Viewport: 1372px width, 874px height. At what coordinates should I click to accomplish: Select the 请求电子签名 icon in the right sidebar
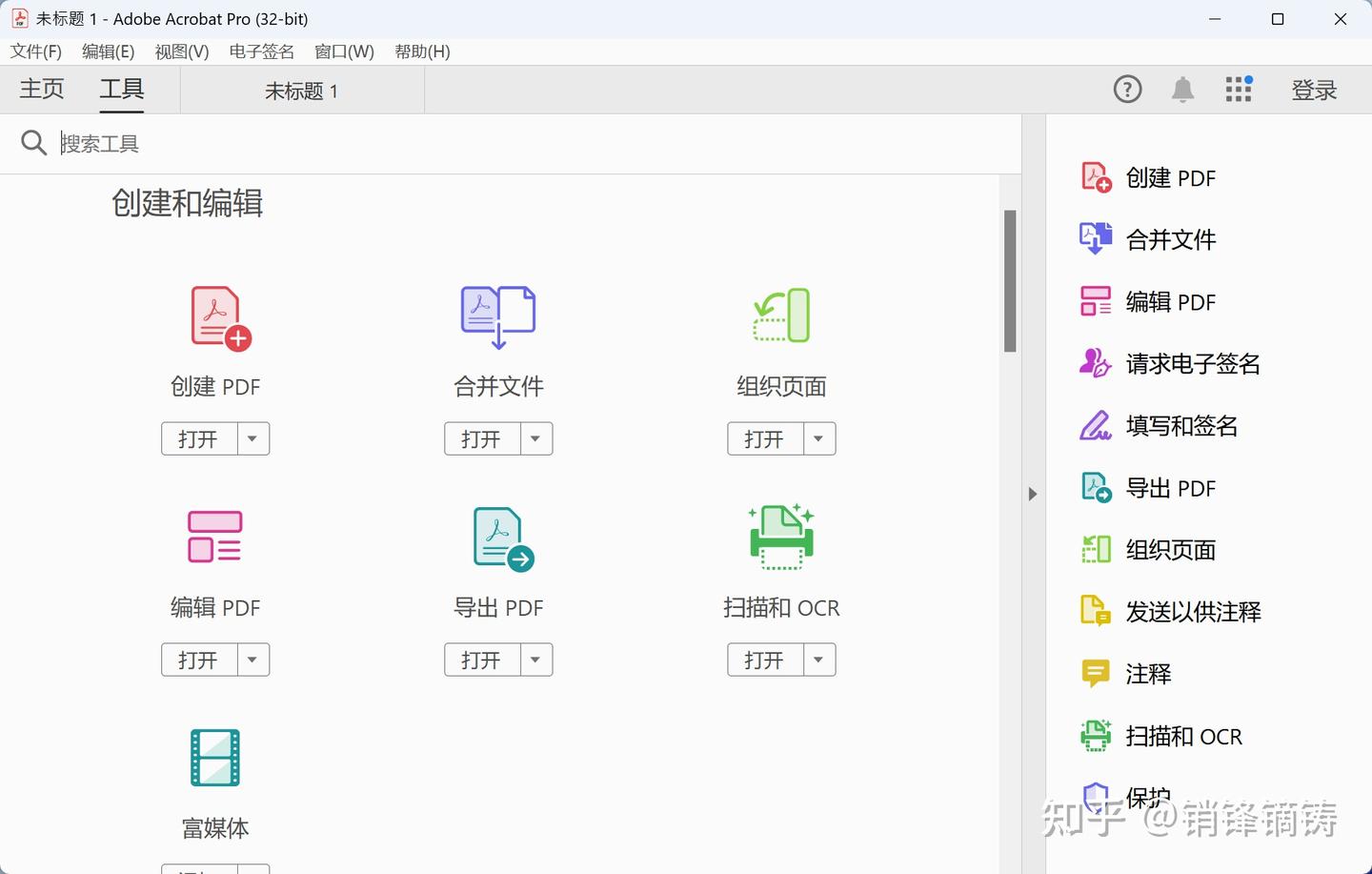pyautogui.click(x=1096, y=363)
